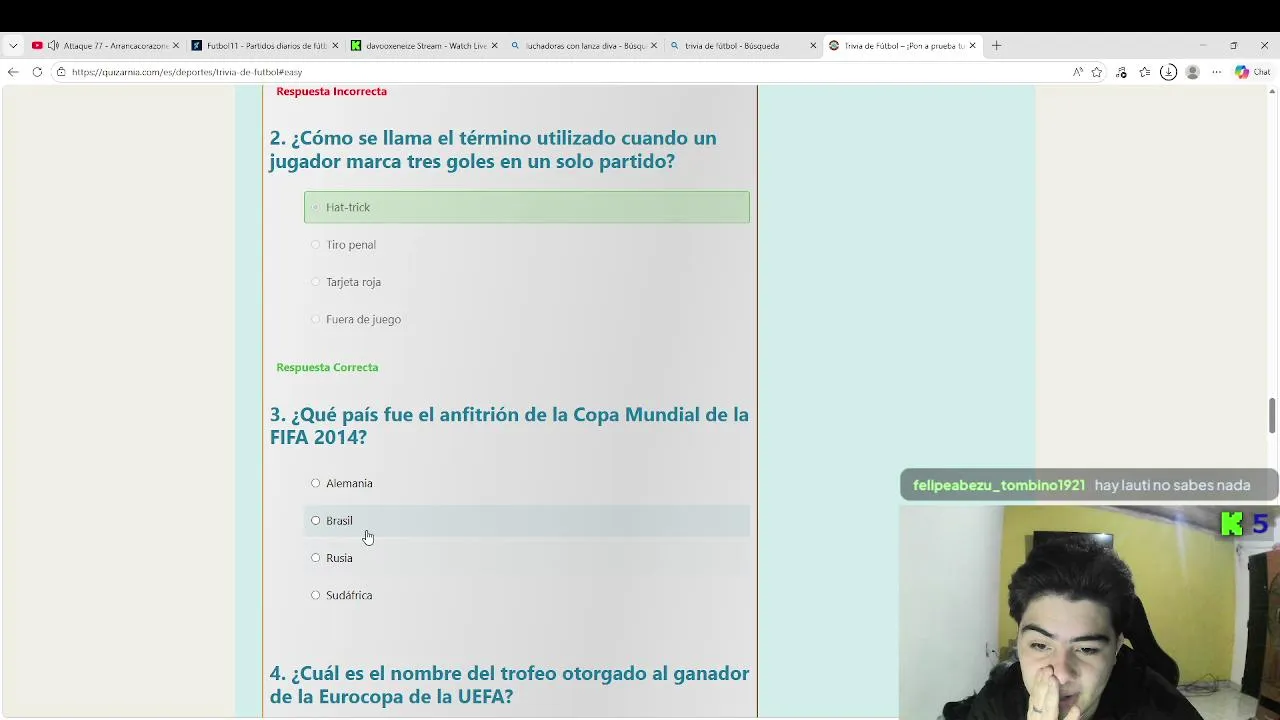The width and height of the screenshot is (1280, 720).
Task: Open the Favorites list
Action: [x=1145, y=72]
